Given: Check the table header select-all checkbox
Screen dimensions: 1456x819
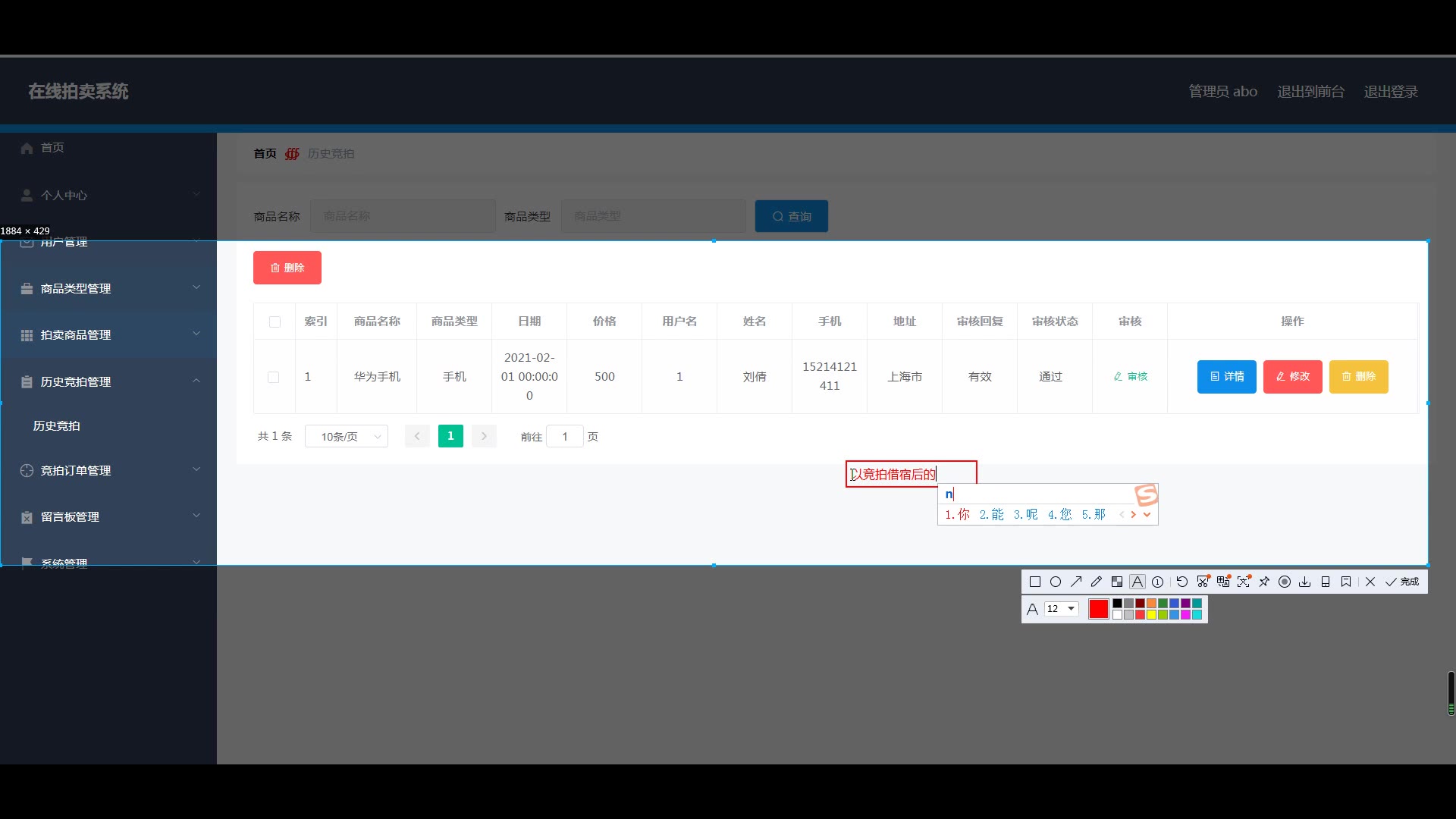Looking at the screenshot, I should pos(275,322).
